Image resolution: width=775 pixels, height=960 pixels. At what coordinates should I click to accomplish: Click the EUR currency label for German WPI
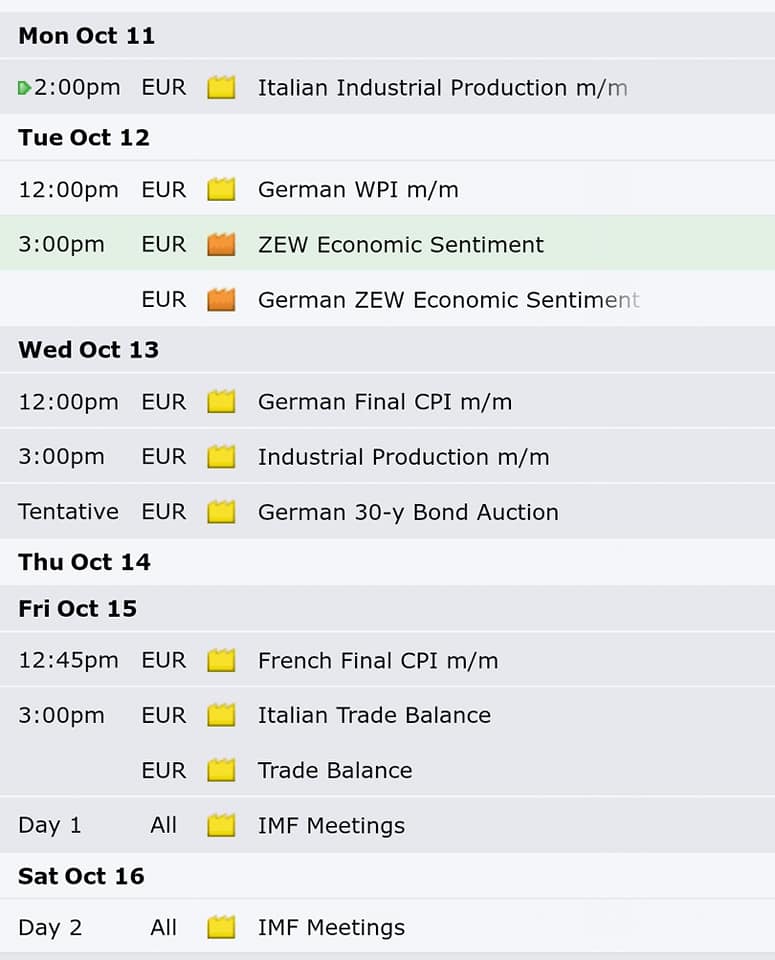click(x=163, y=189)
